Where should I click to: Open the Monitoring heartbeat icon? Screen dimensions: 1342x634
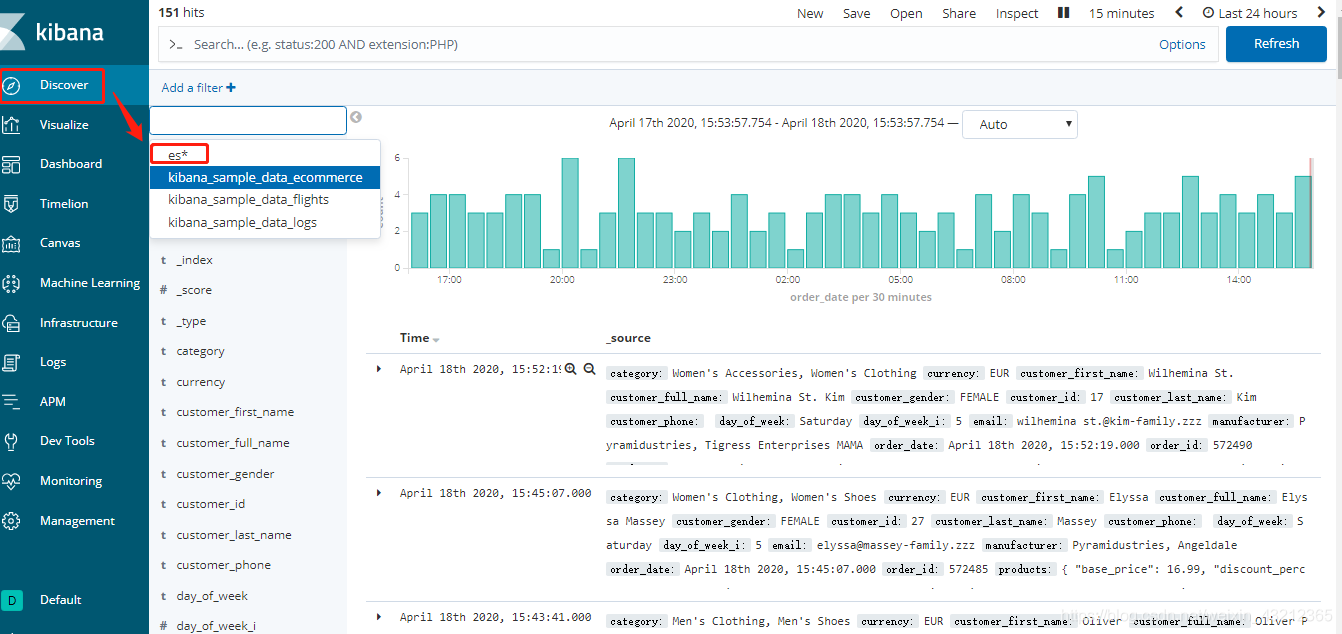[x=12, y=481]
